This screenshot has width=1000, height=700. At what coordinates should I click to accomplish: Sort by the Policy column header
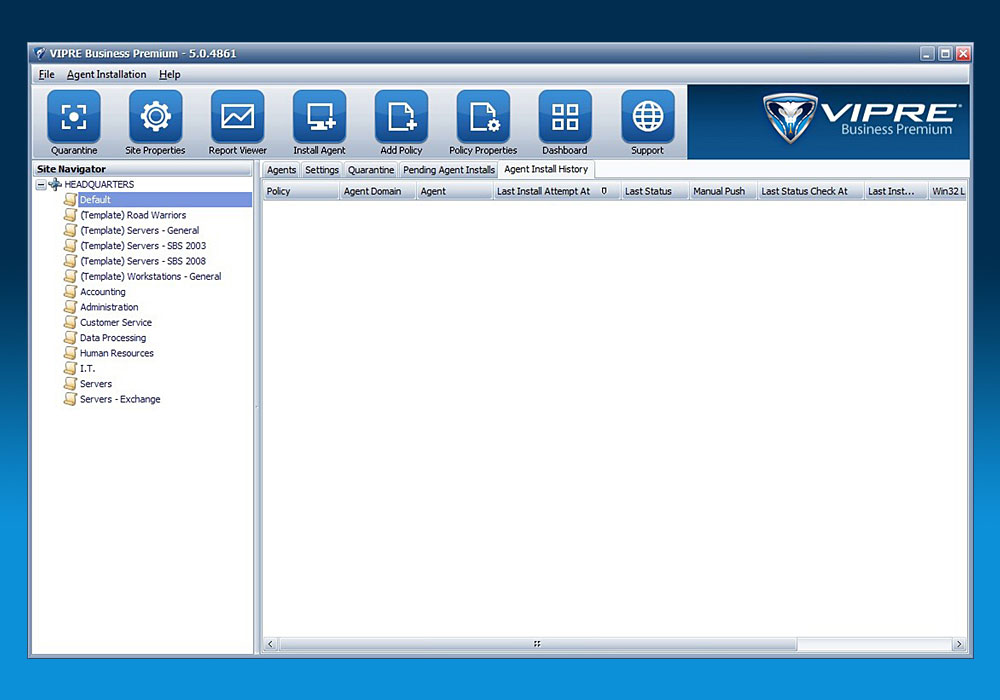tap(301, 191)
